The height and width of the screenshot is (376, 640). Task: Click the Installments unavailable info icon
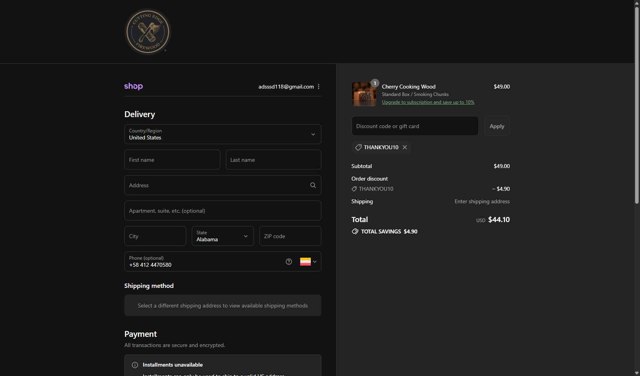coord(135,365)
